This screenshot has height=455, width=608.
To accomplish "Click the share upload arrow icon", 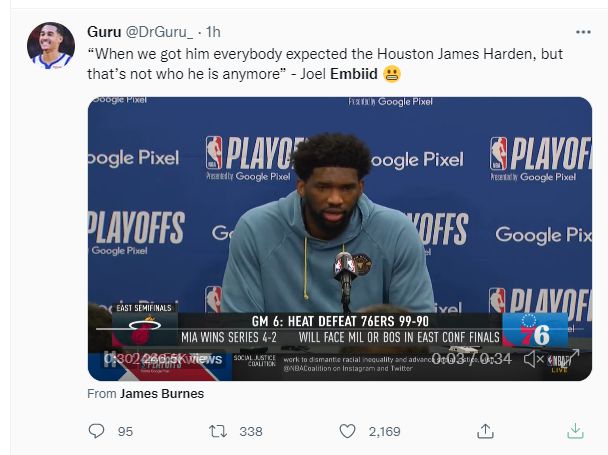I will [x=485, y=431].
